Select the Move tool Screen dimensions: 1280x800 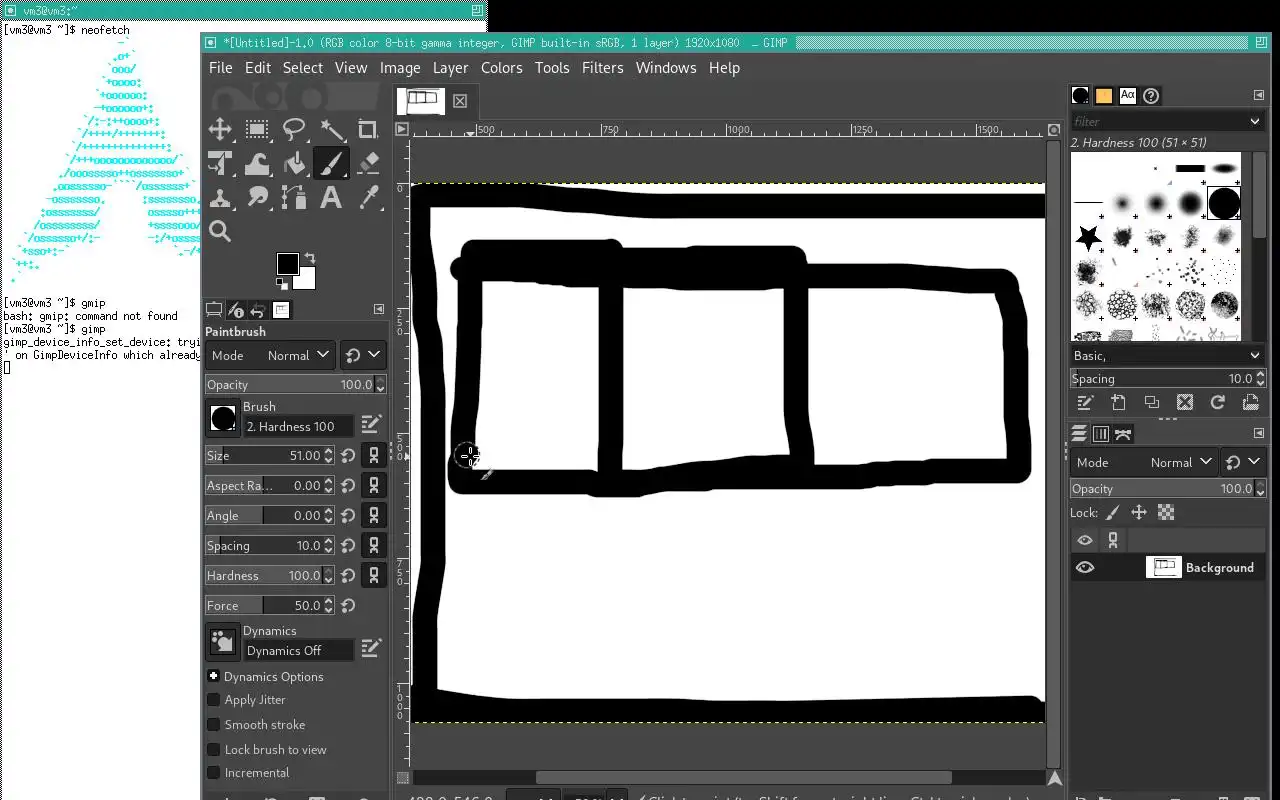[220, 129]
